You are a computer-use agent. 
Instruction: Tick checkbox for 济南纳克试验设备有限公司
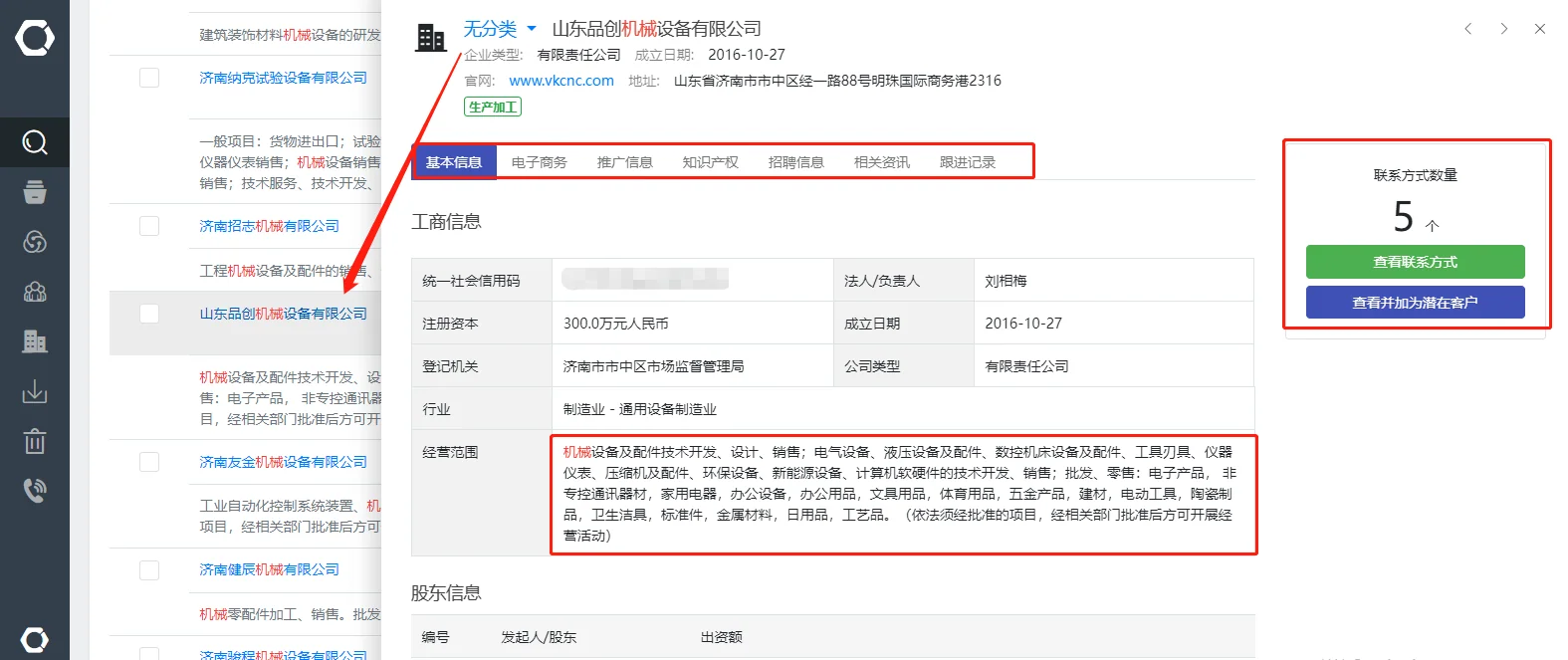[149, 78]
